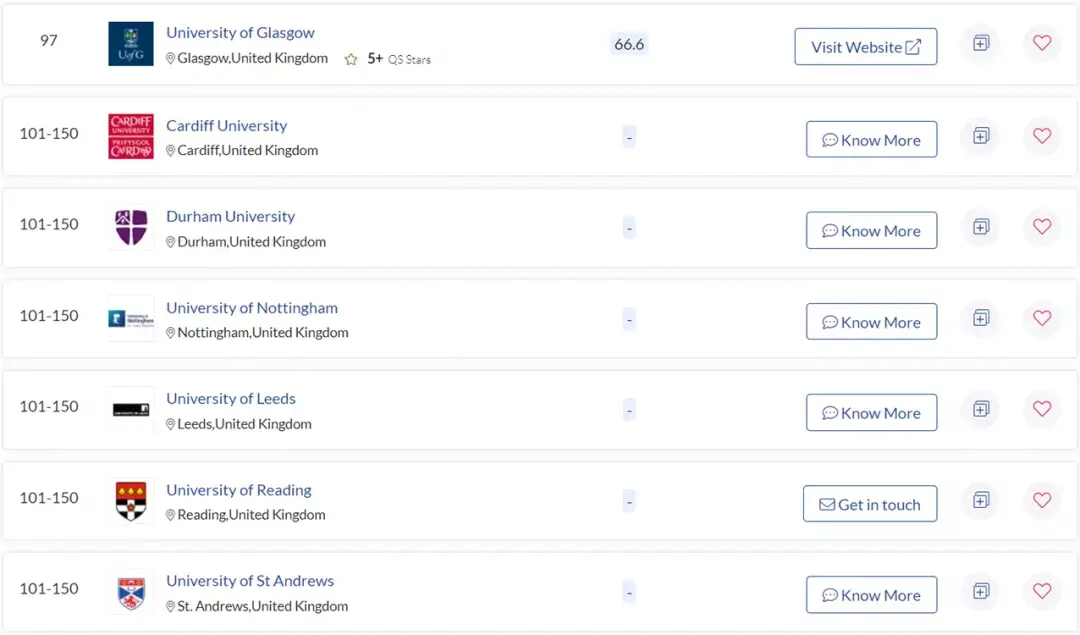Shortlist Cardiff University with heart icon
Screen dimensions: 1080x635
point(1041,136)
